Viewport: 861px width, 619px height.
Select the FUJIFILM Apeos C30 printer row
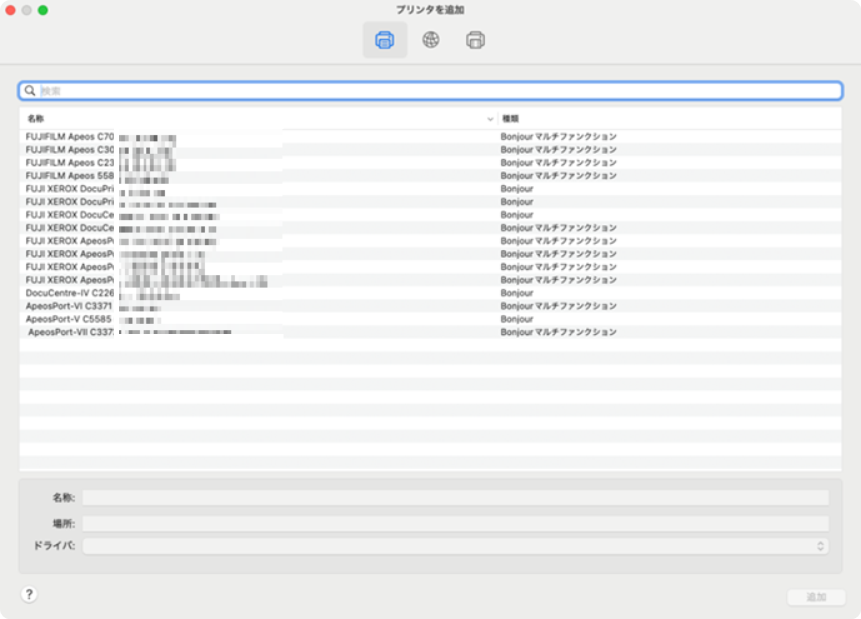point(430,150)
